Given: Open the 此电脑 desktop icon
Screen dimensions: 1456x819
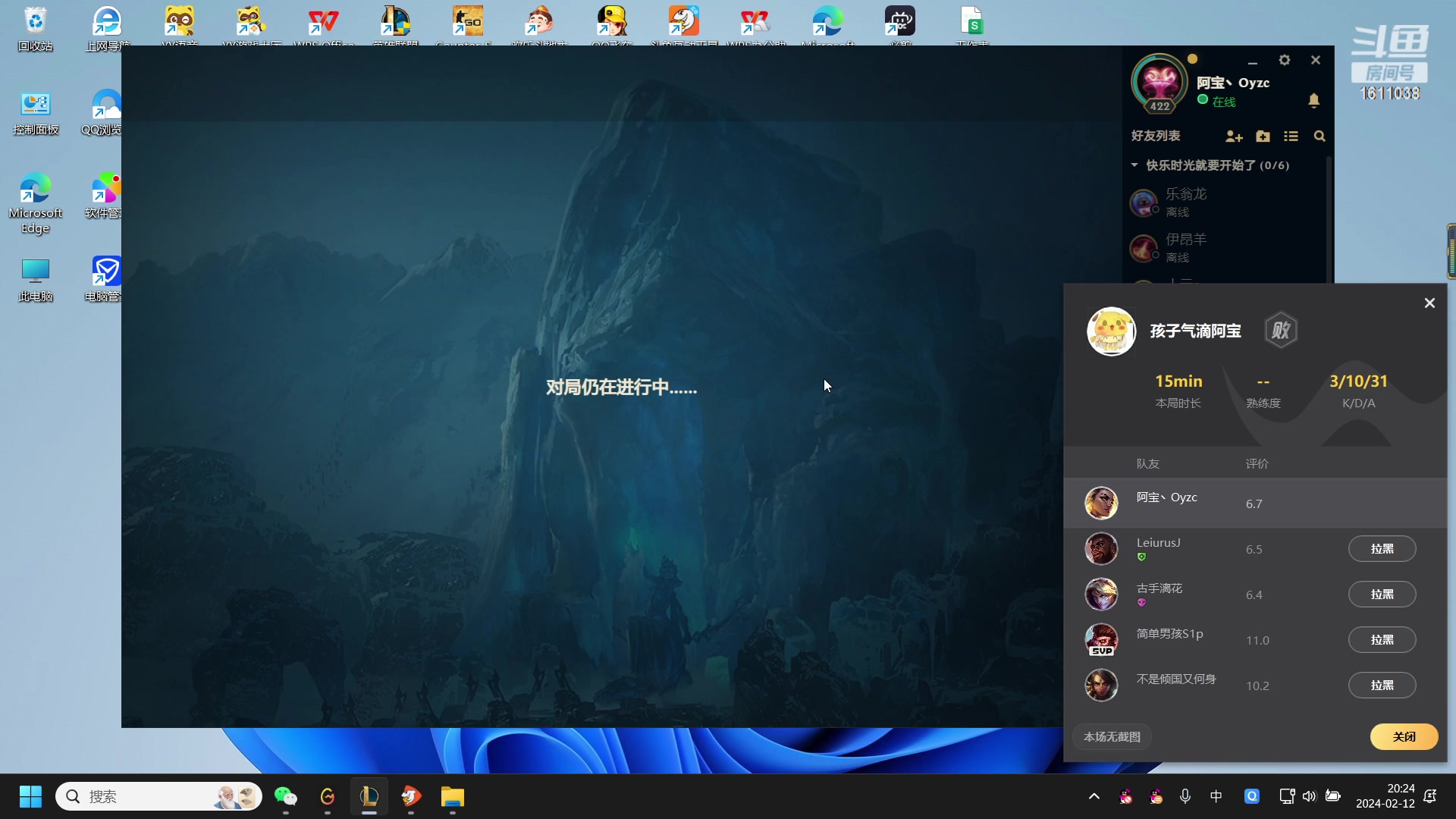Looking at the screenshot, I should pos(36,279).
